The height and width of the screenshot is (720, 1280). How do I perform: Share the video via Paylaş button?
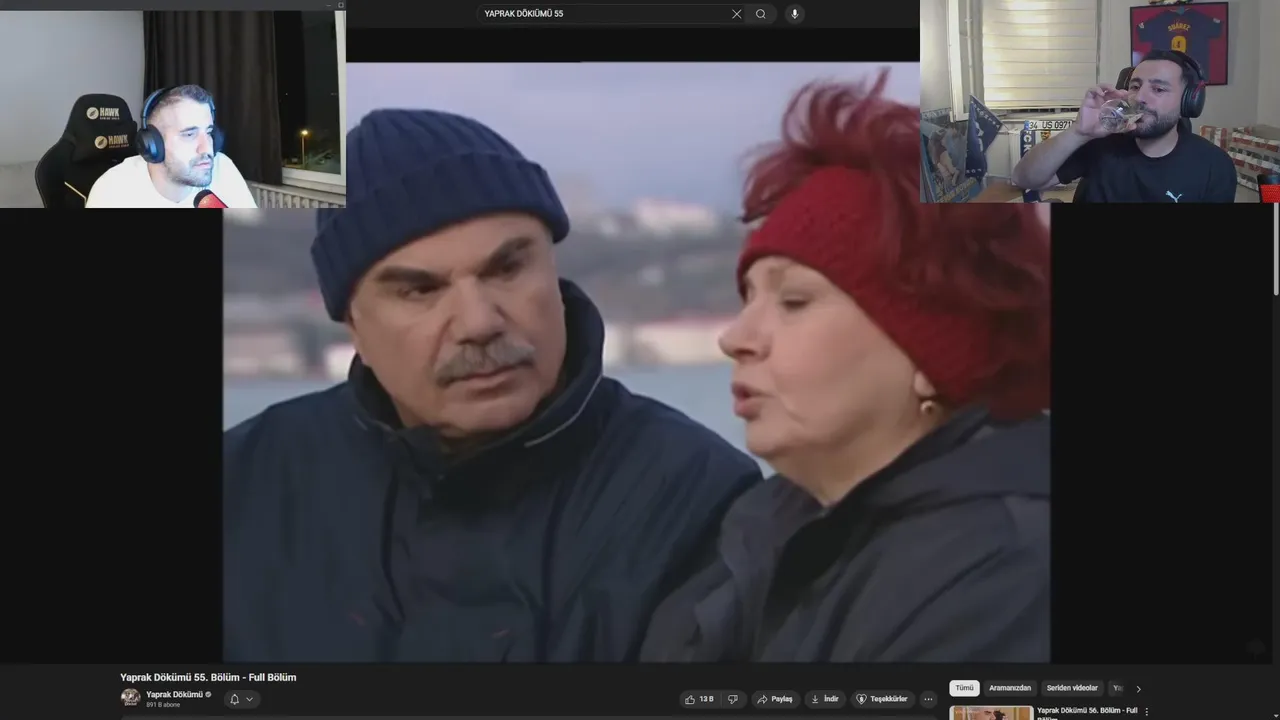[775, 699]
